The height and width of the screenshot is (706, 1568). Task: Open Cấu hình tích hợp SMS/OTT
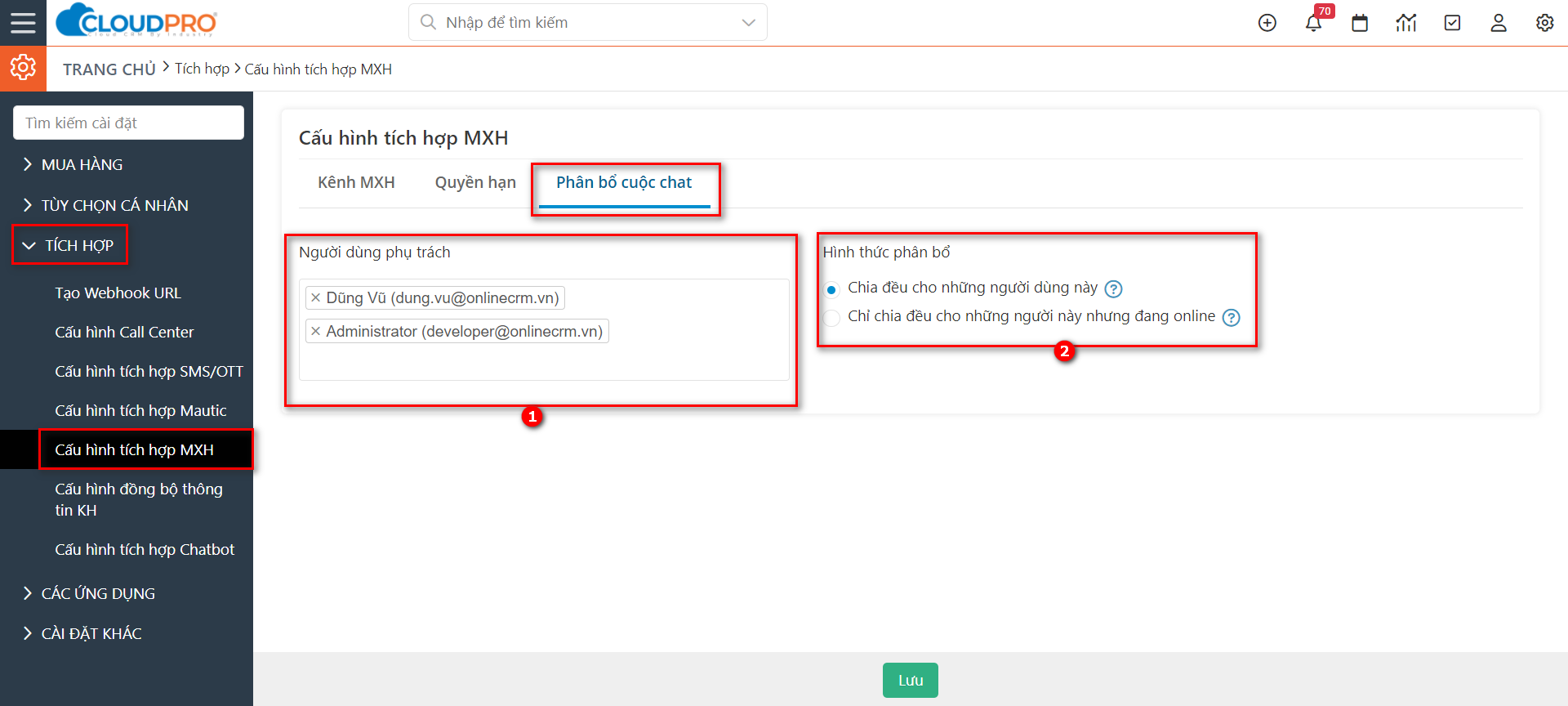pos(149,371)
